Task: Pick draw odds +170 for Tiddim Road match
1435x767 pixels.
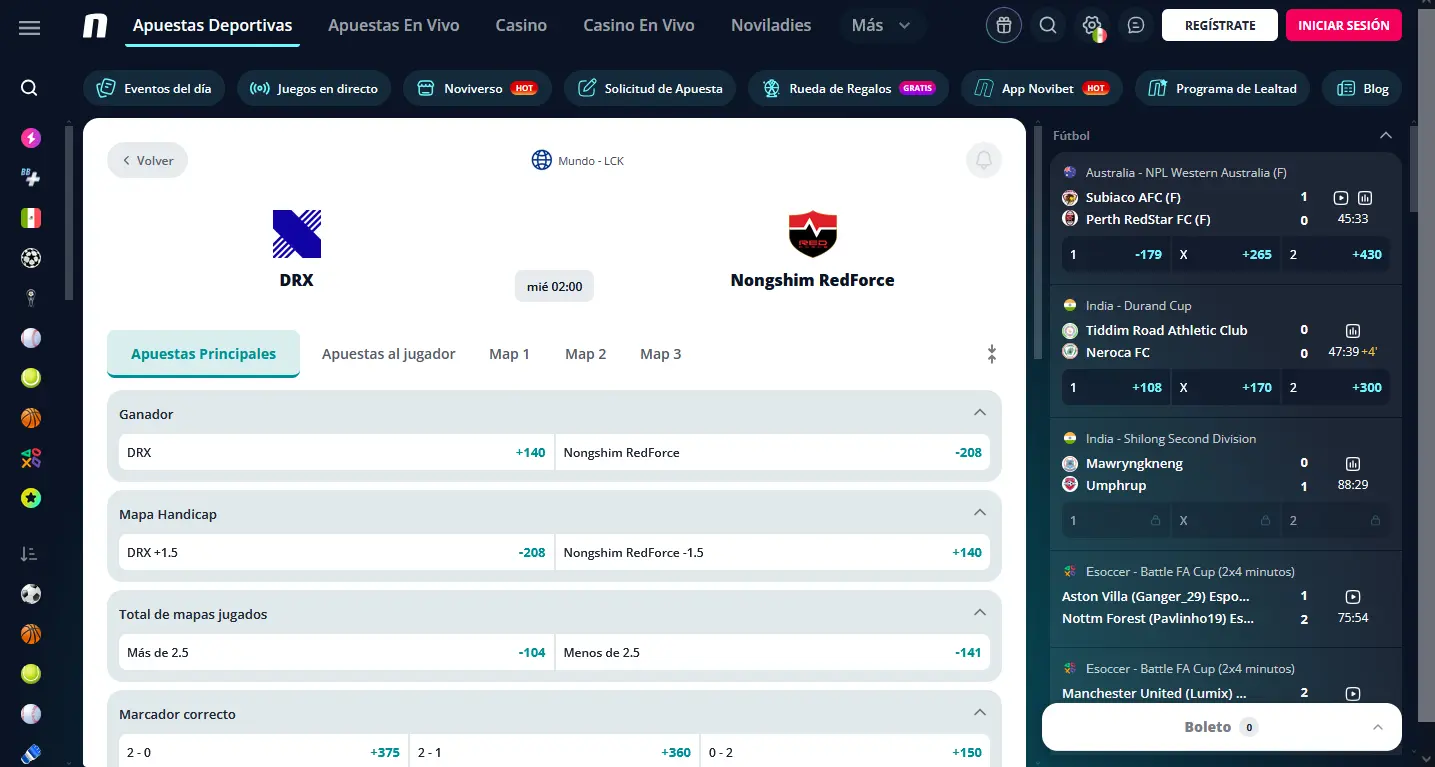Action: pyautogui.click(x=1225, y=387)
